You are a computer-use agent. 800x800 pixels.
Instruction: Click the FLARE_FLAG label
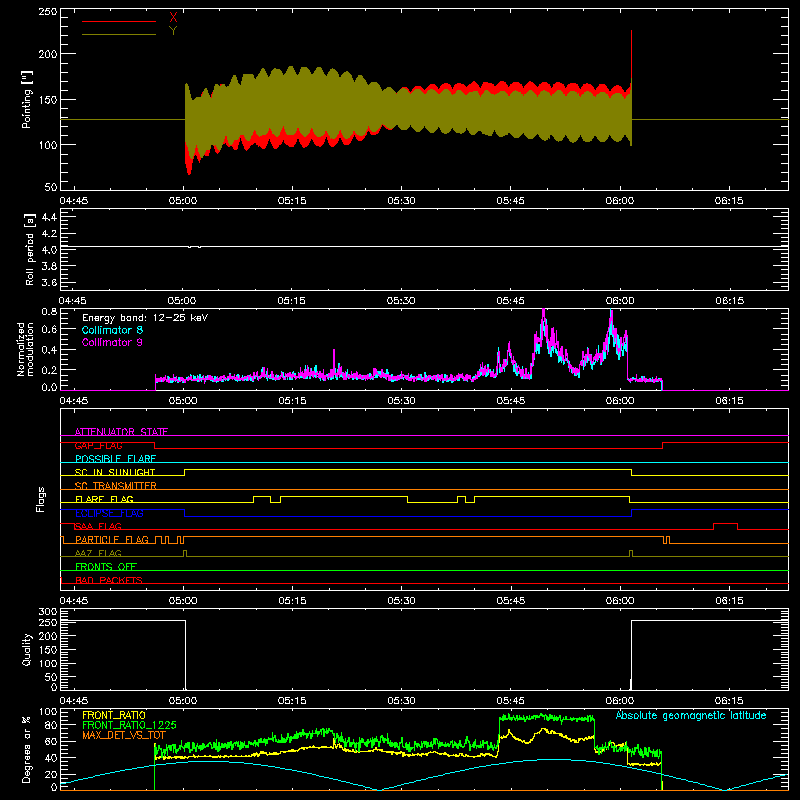pos(104,499)
